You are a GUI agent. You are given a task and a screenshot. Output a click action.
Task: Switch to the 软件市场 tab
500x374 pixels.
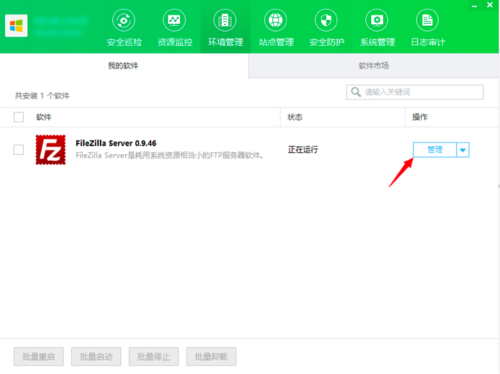pos(374,66)
